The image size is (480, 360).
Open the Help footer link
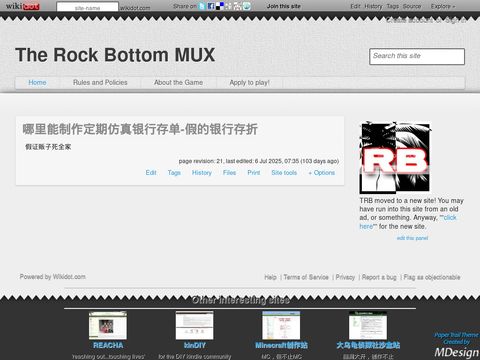click(270, 277)
